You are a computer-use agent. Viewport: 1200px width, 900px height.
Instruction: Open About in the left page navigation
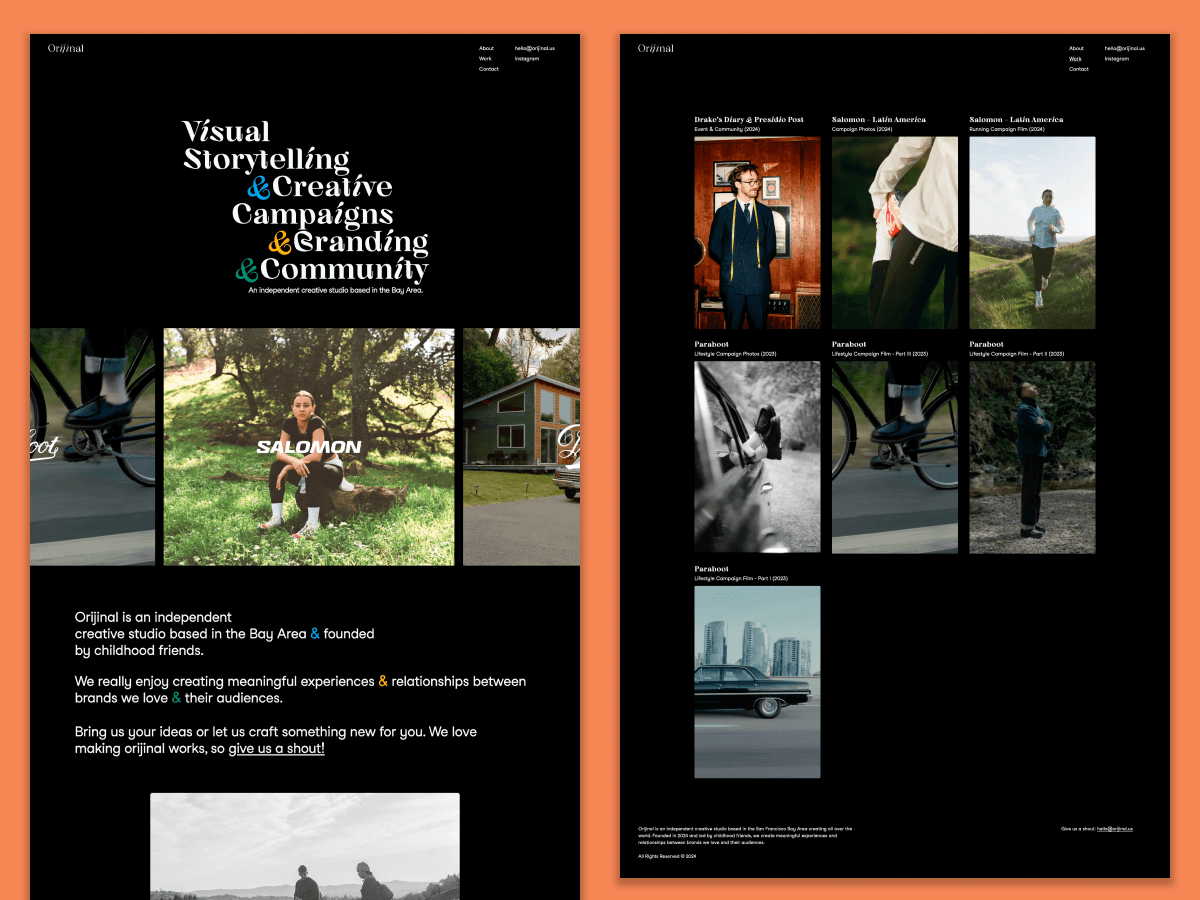click(486, 48)
